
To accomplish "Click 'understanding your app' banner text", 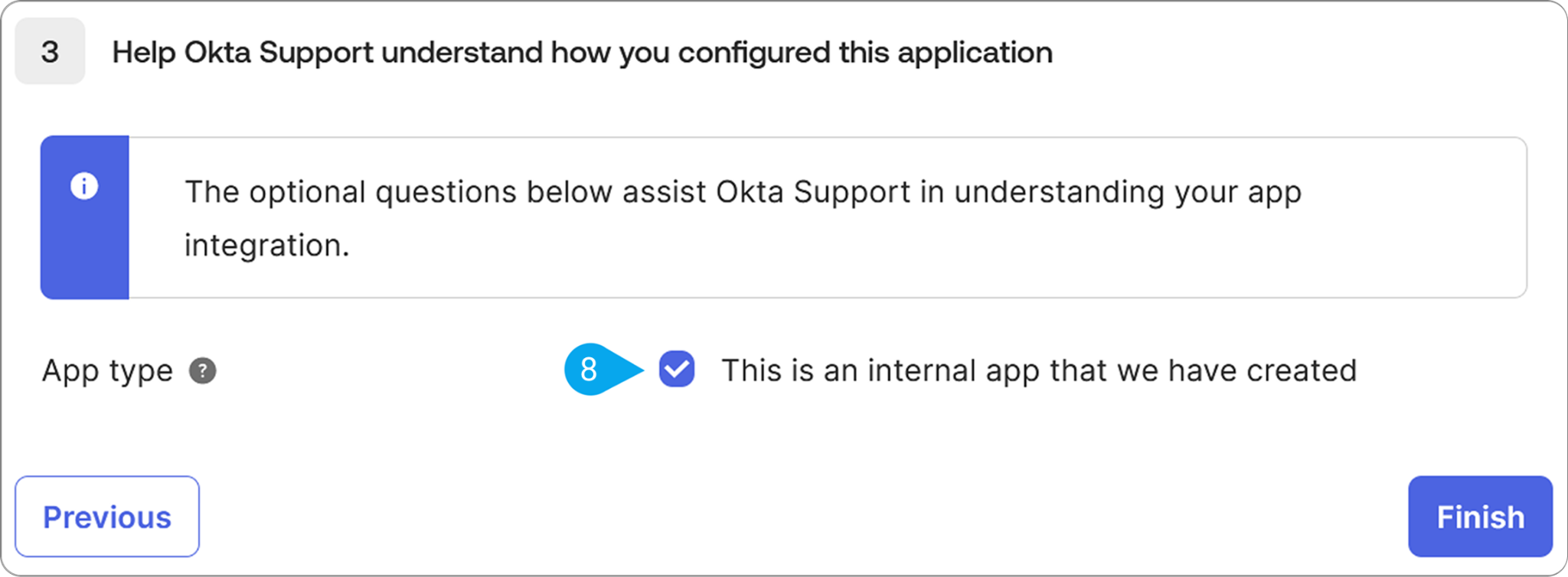I will [1128, 192].
